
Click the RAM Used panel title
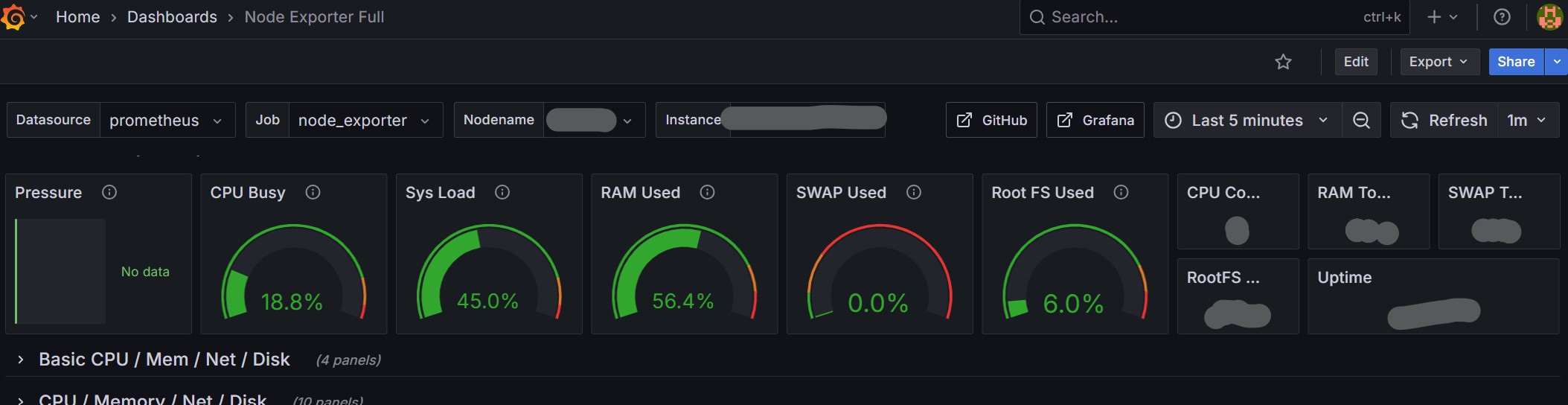(640, 193)
